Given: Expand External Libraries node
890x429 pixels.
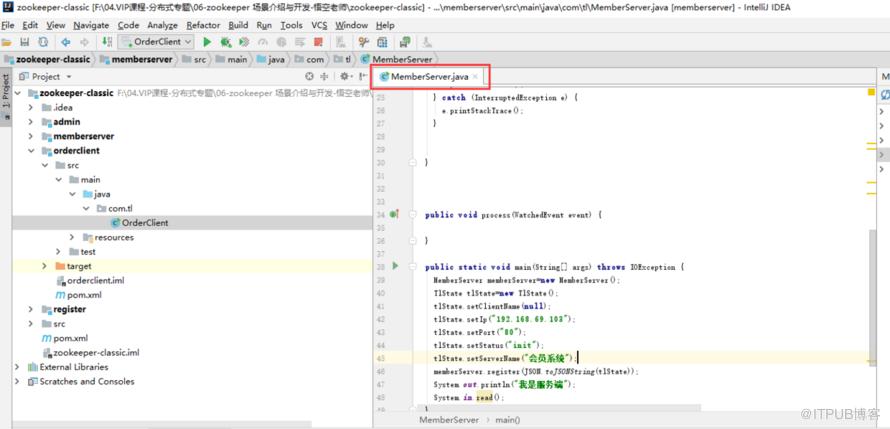Looking at the screenshot, I should [17, 367].
